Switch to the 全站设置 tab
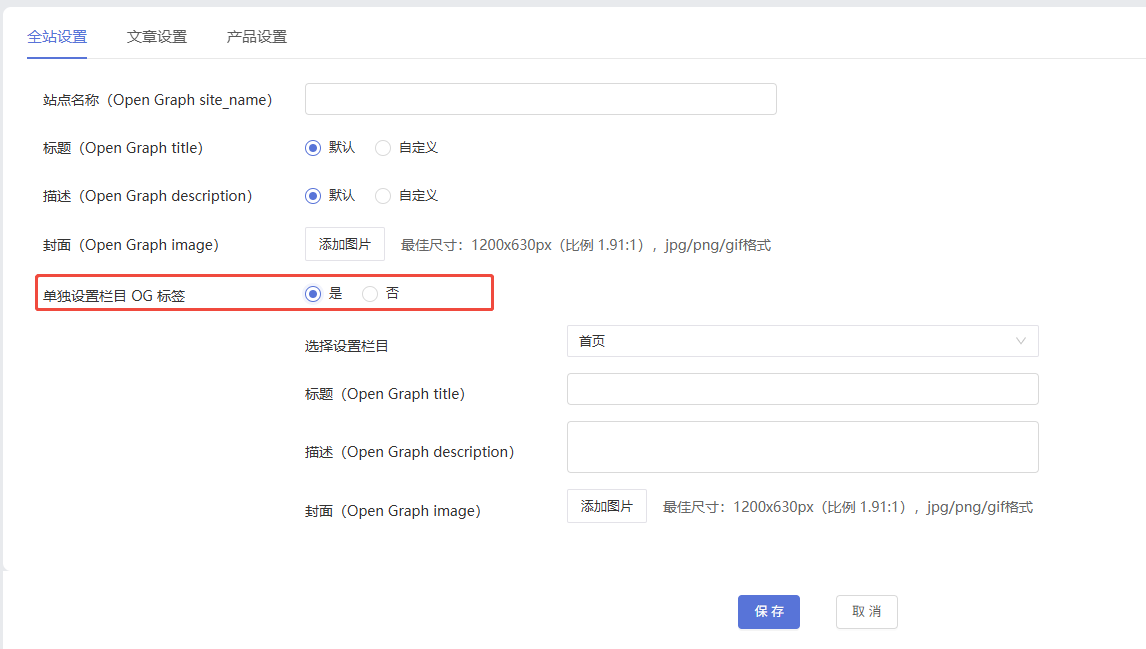Image resolution: width=1146 pixels, height=649 pixels. click(57, 37)
